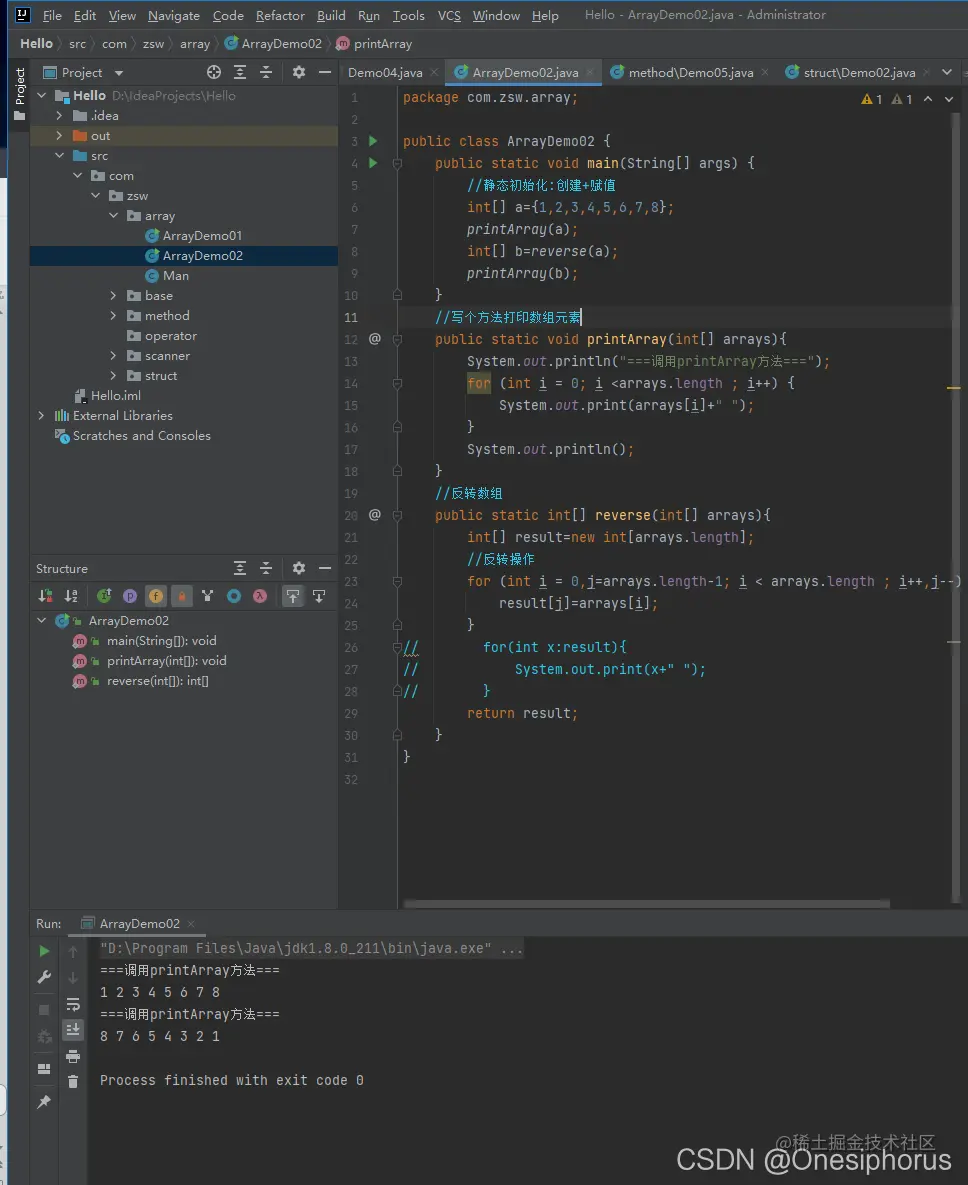
Task: Toggle Scroll to End in Run console
Action: click(73, 1029)
